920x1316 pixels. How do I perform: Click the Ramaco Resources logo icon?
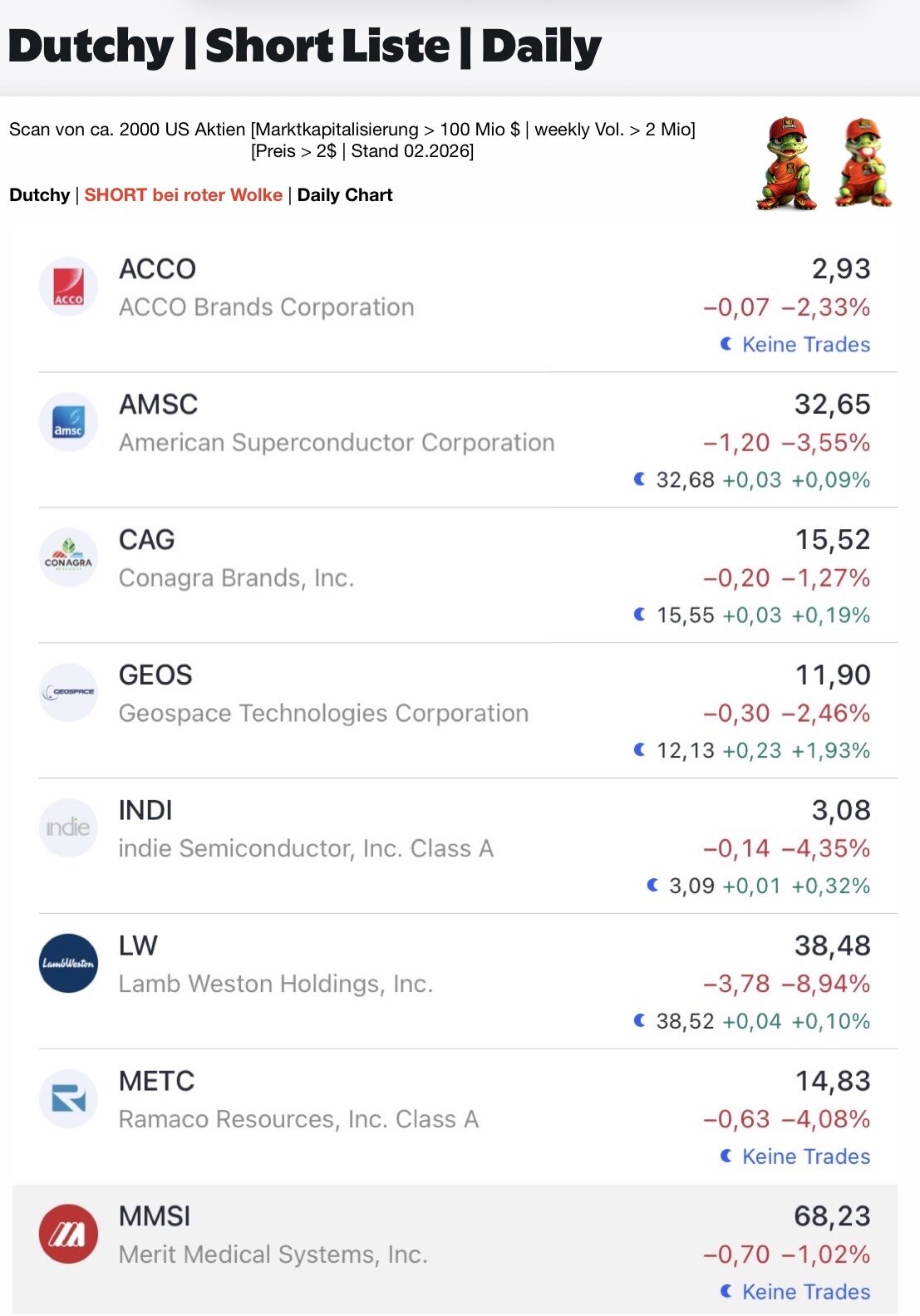click(68, 1098)
